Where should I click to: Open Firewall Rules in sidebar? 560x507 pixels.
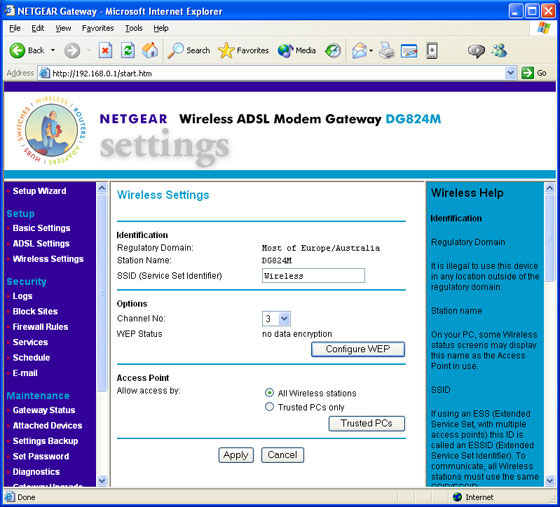coord(40,327)
